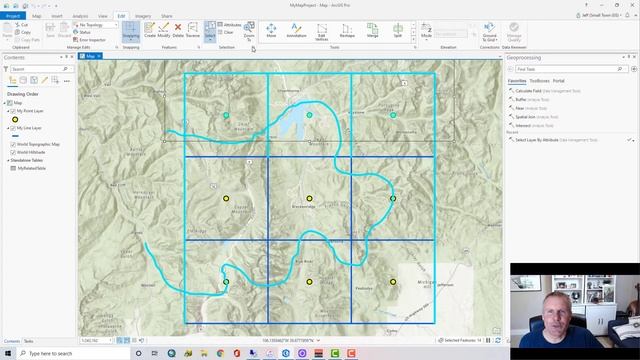Collapse the My Line Layer tree node

(x=8, y=128)
